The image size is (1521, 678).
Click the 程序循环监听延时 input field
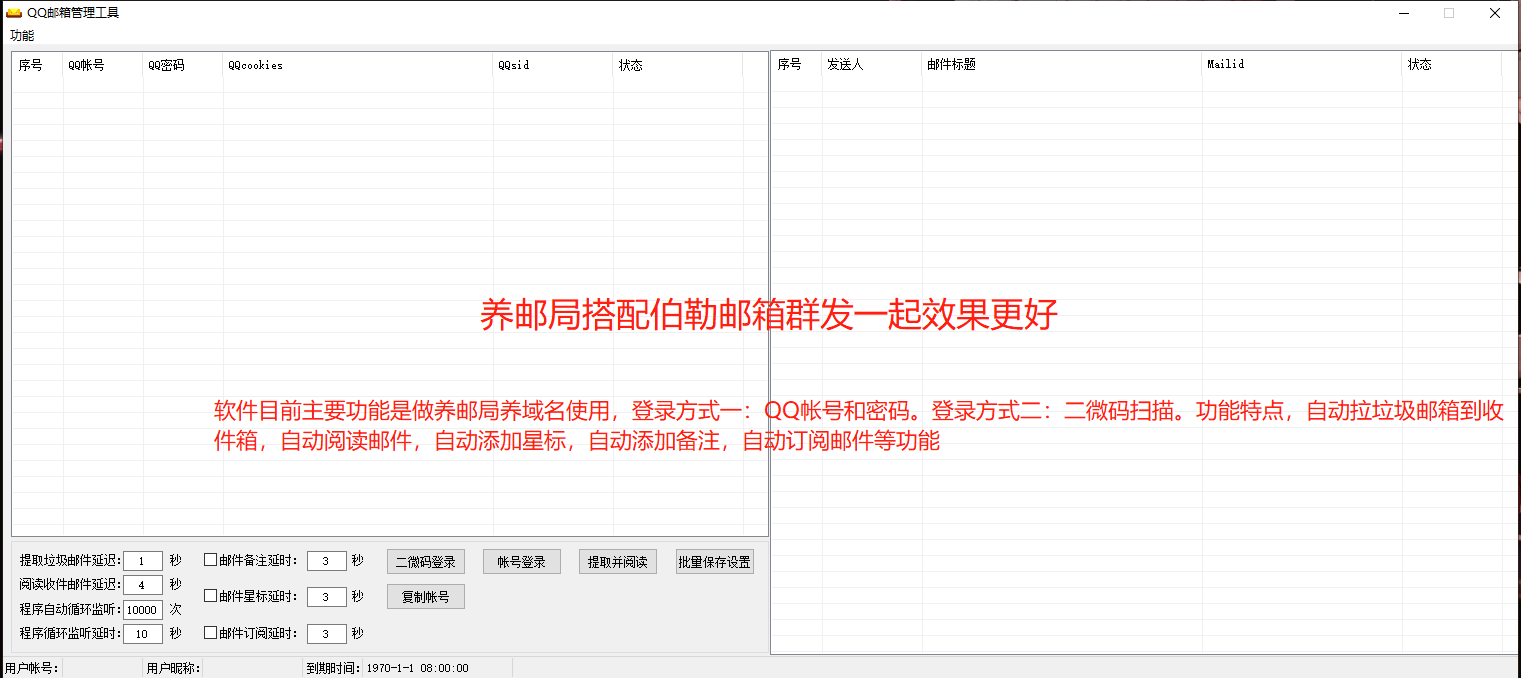coord(143,634)
